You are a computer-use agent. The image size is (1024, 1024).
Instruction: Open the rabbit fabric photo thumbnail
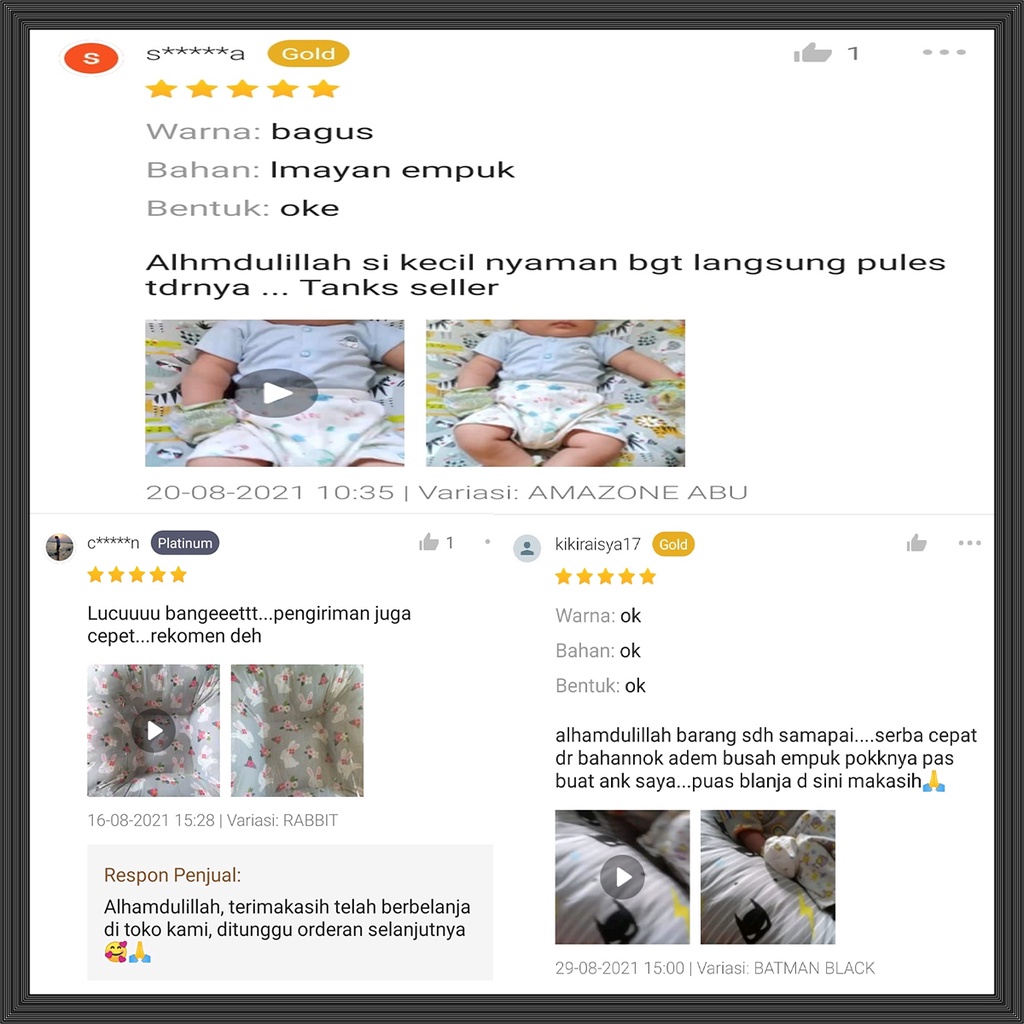click(297, 731)
